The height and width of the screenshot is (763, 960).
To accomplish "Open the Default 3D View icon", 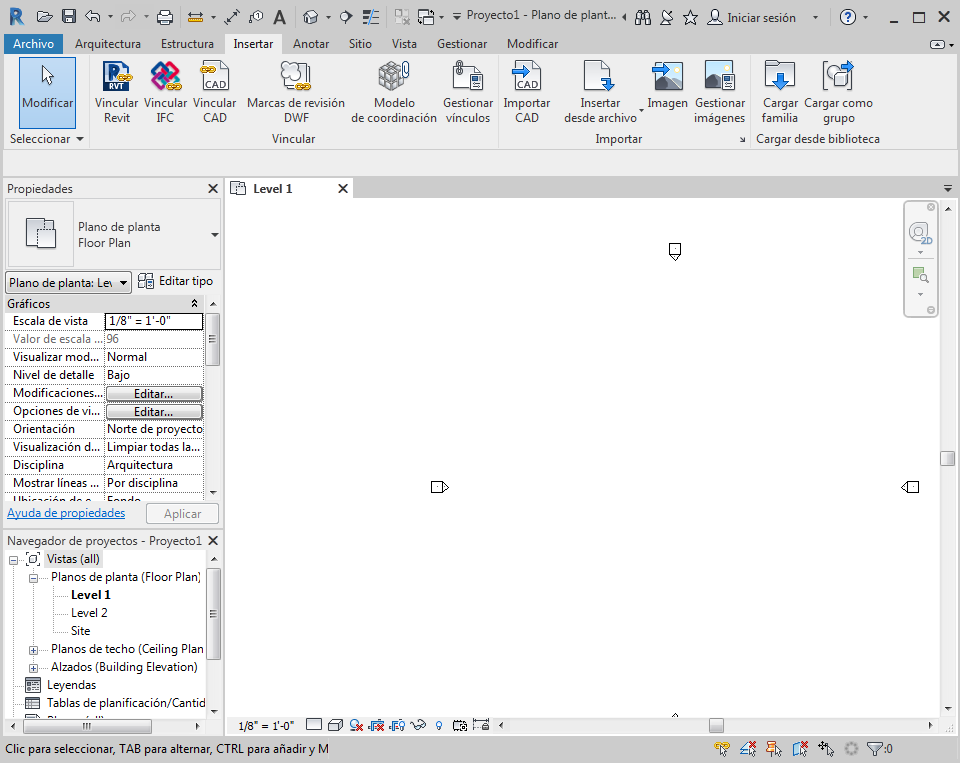I will [x=311, y=17].
